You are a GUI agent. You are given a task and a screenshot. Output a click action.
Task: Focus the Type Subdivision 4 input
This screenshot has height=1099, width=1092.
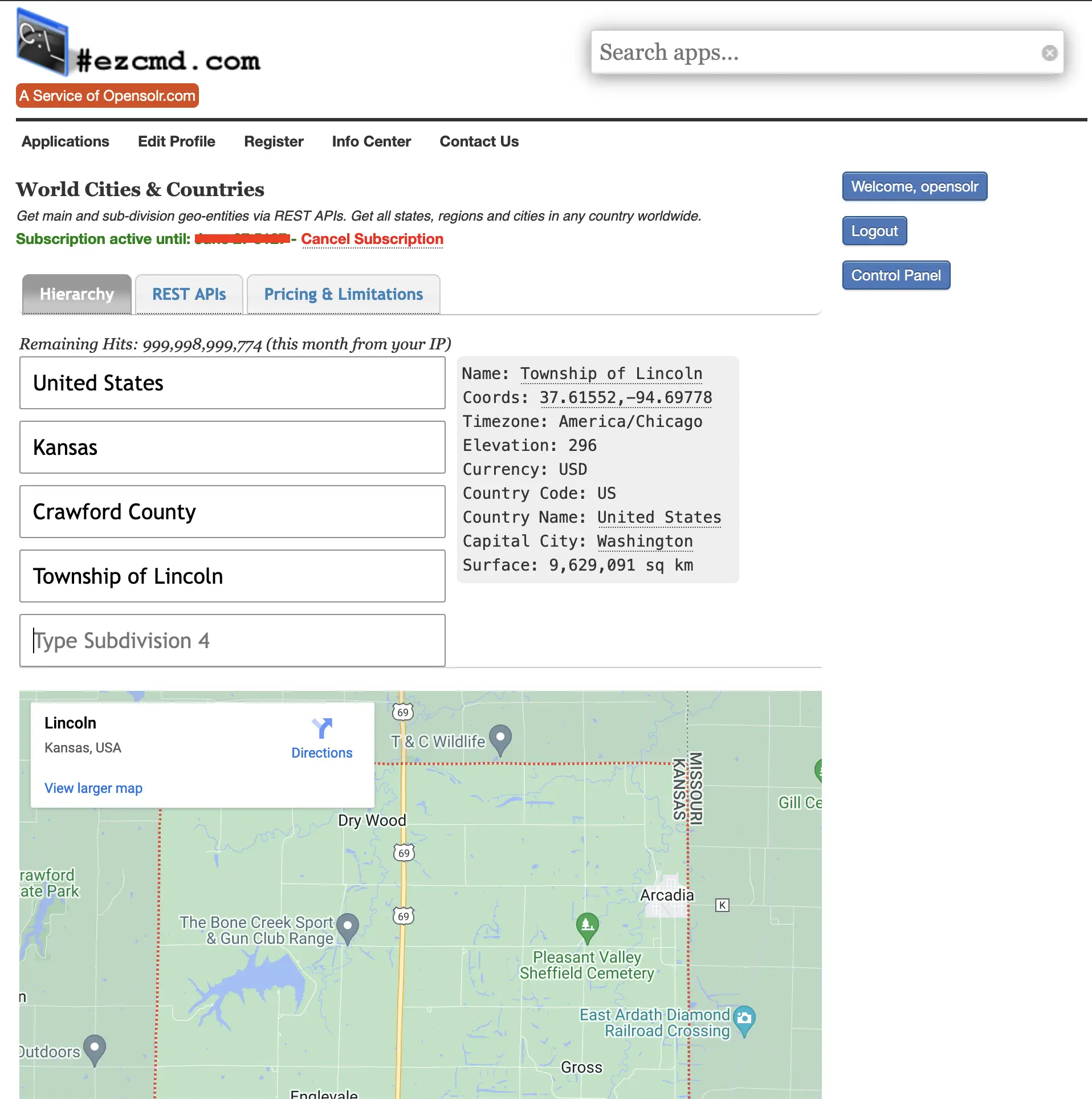pos(233,641)
